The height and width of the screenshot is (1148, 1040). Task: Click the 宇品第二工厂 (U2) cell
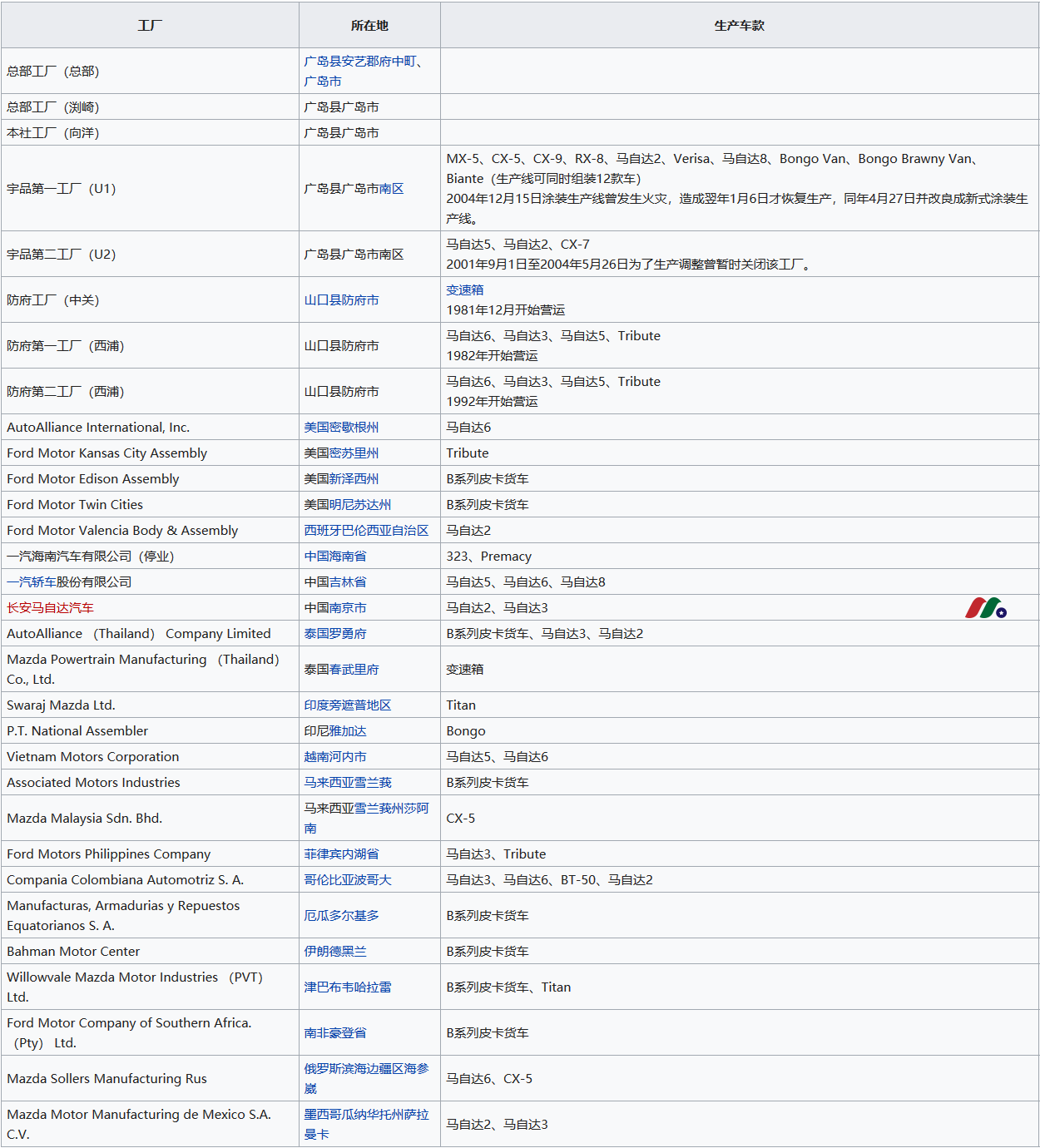150,255
